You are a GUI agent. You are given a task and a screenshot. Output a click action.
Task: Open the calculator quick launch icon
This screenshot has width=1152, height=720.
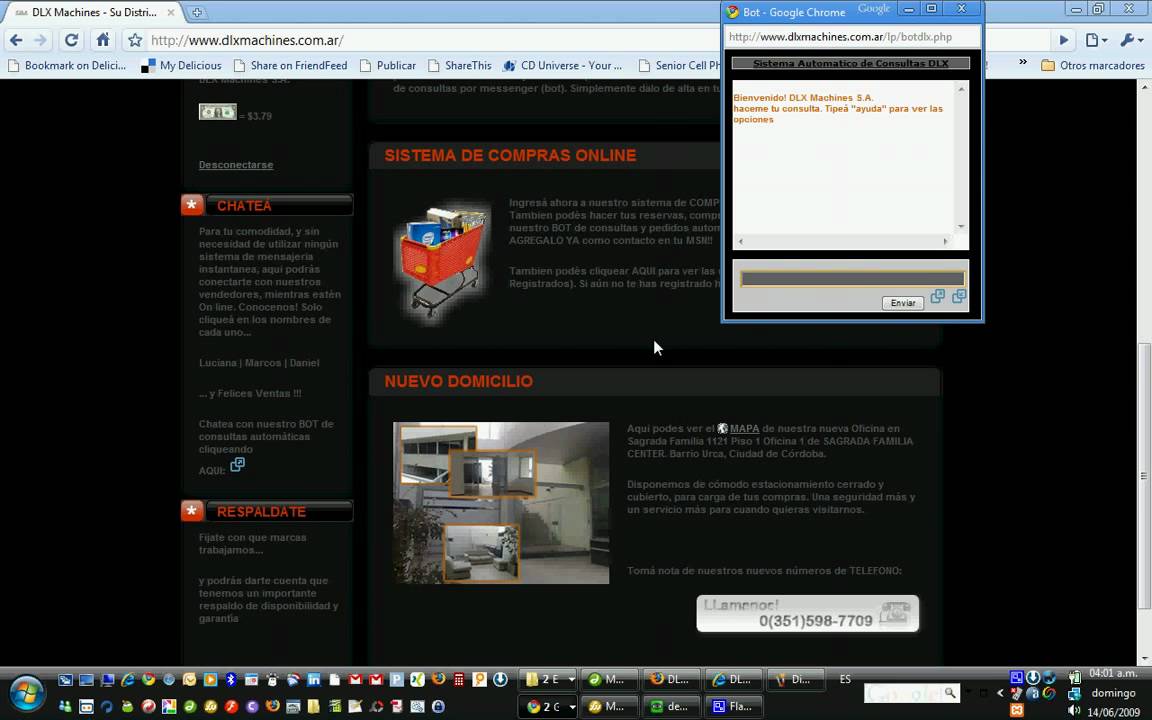(x=458, y=680)
